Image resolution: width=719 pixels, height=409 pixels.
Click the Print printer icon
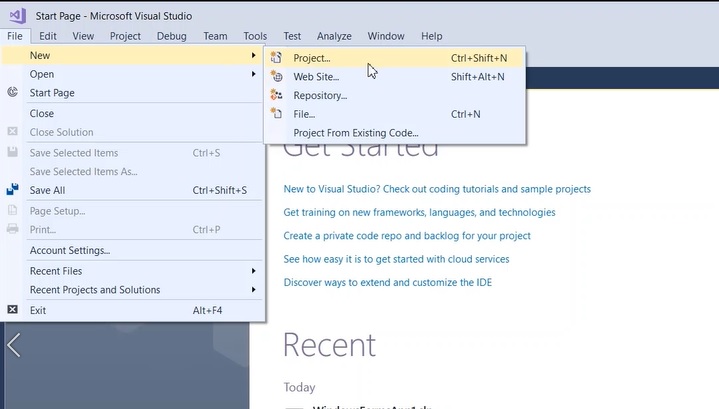[12, 229]
